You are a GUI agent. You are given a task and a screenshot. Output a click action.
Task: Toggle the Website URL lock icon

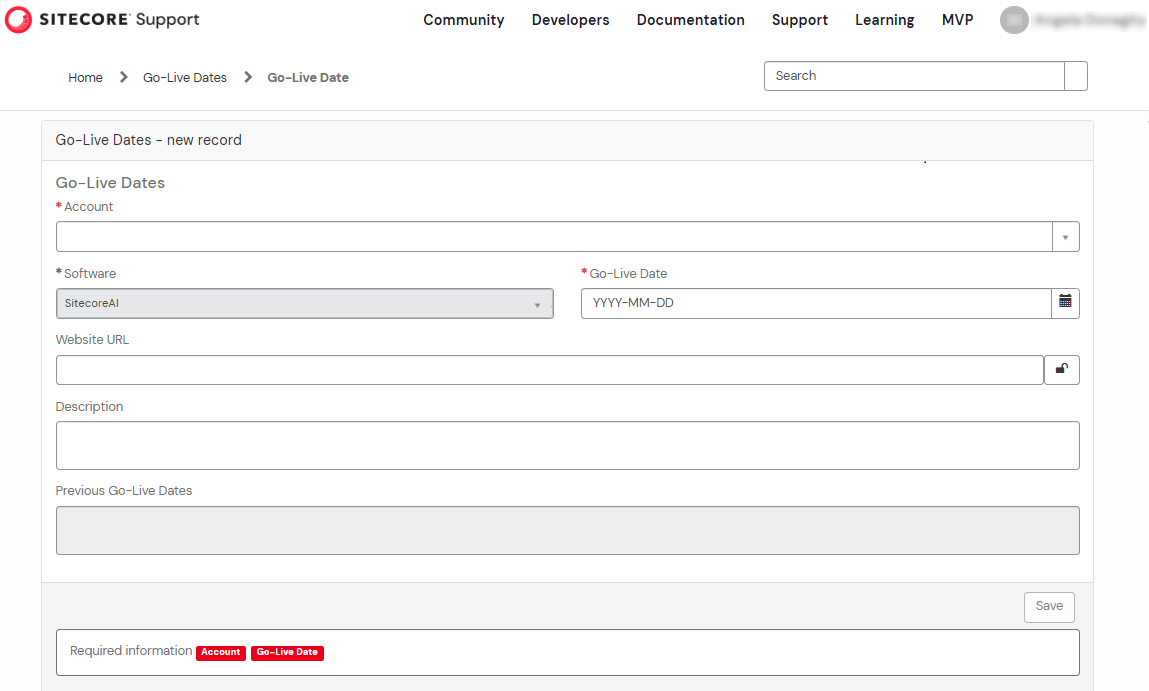(x=1061, y=370)
